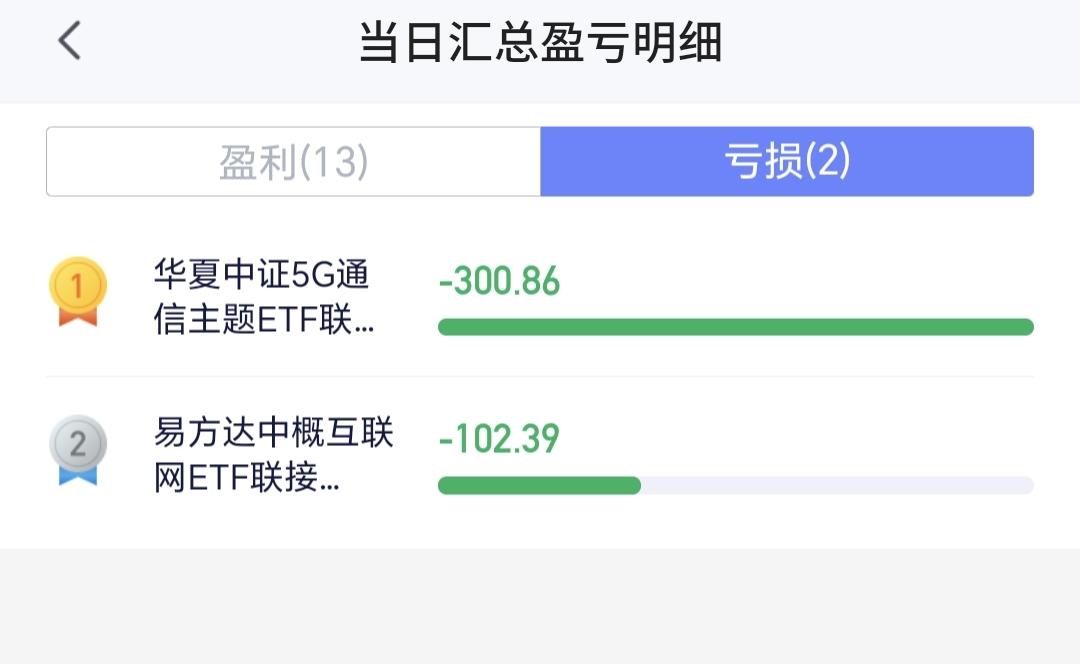Click the number 1 on gold medal
The width and height of the screenshot is (1080, 664).
click(x=77, y=286)
